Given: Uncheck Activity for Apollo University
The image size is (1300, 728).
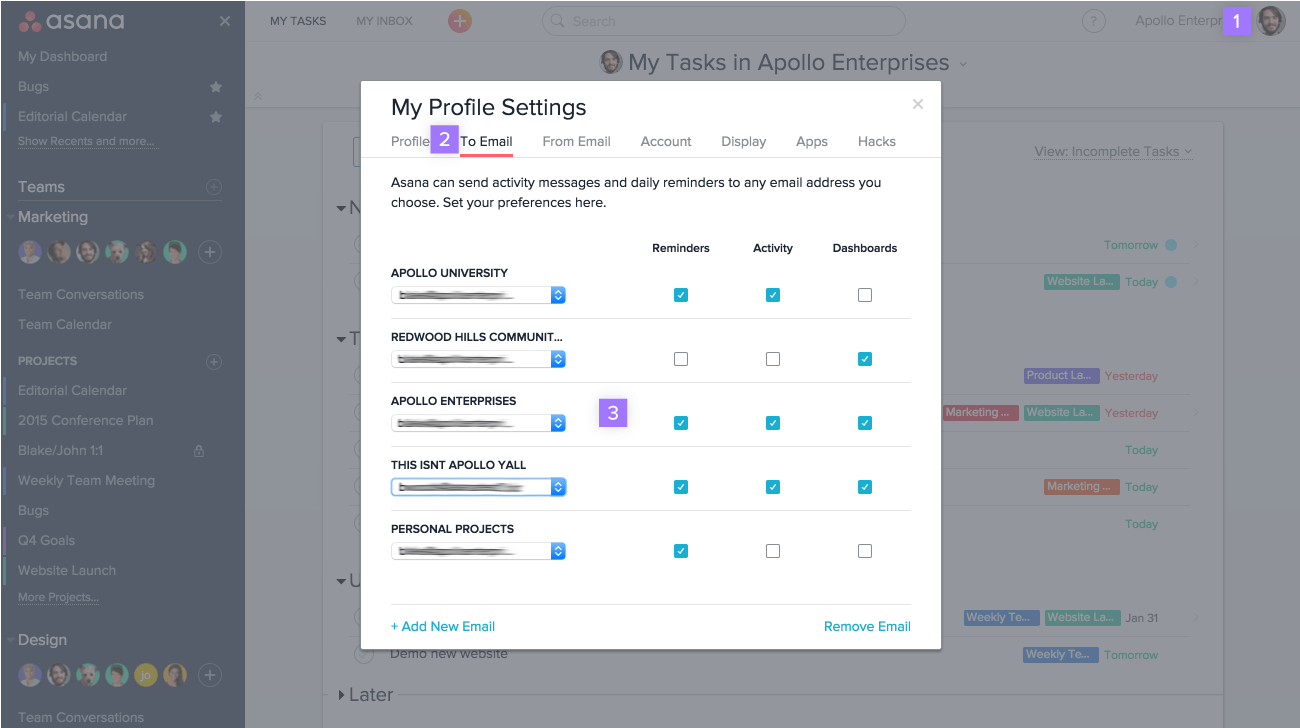Looking at the screenshot, I should click(773, 295).
